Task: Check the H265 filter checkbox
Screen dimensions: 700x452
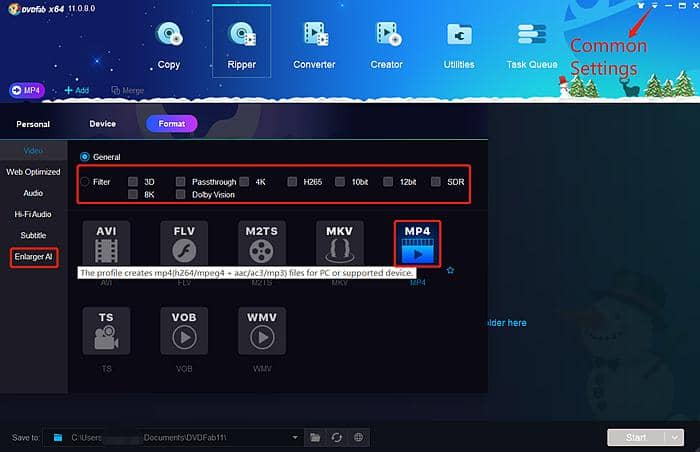Action: point(292,181)
